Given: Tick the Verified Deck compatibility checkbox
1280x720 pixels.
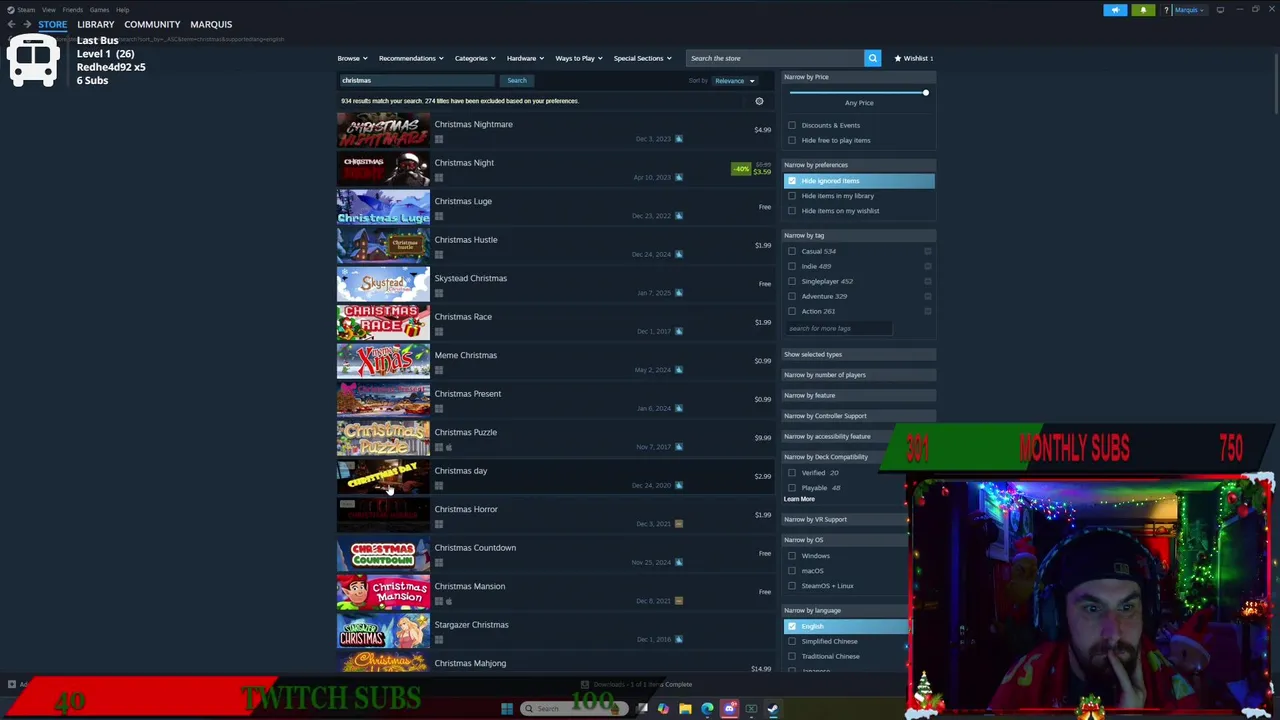Looking at the screenshot, I should pos(792,473).
